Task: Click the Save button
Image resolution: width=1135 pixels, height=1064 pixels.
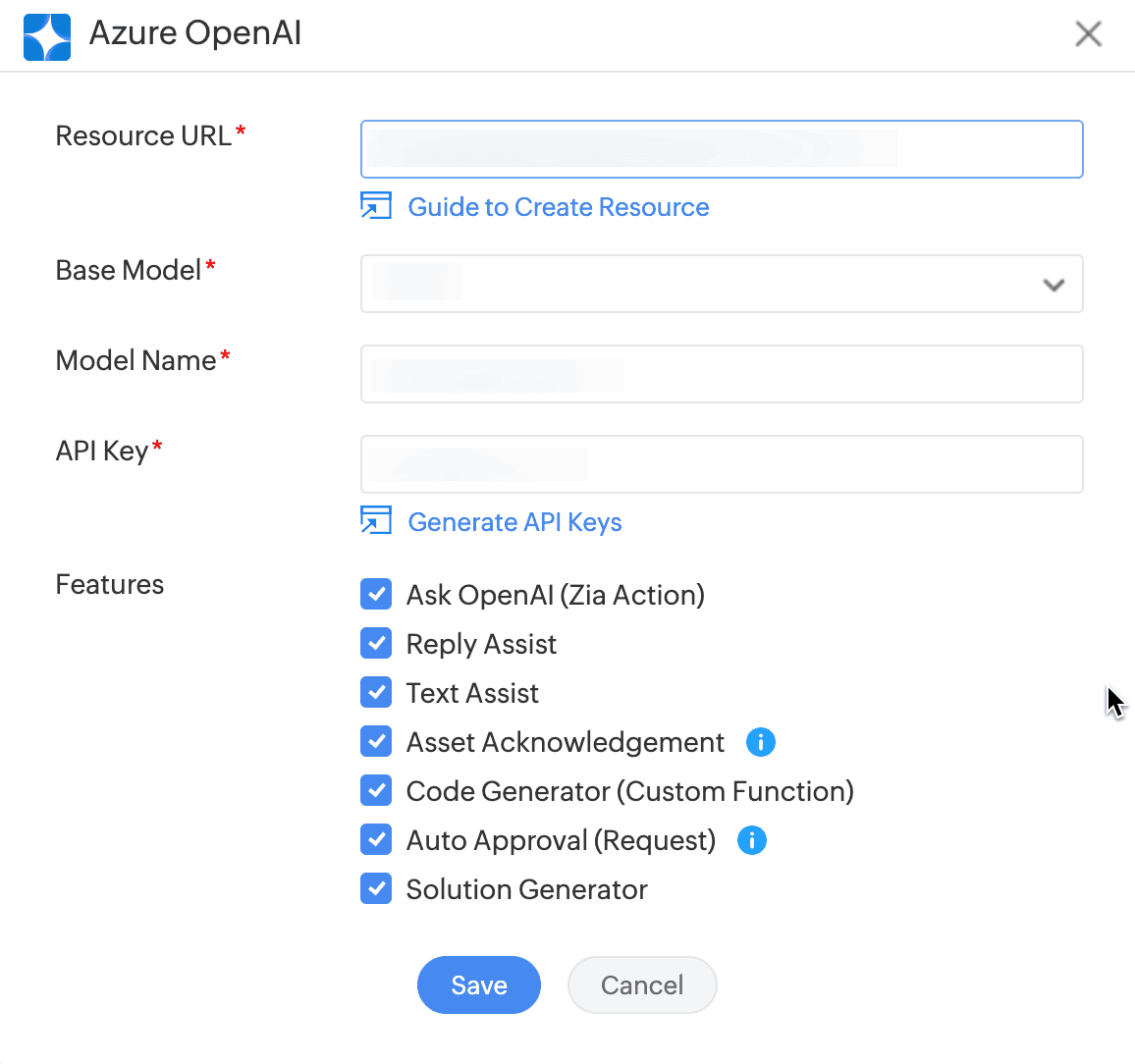Action: click(479, 984)
